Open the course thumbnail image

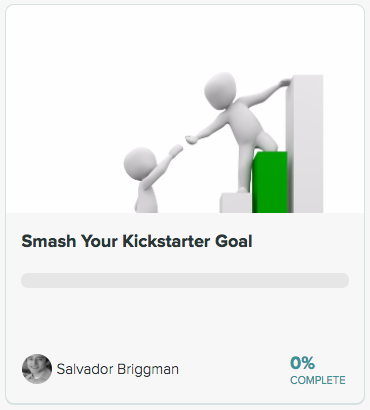pyautogui.click(x=185, y=109)
